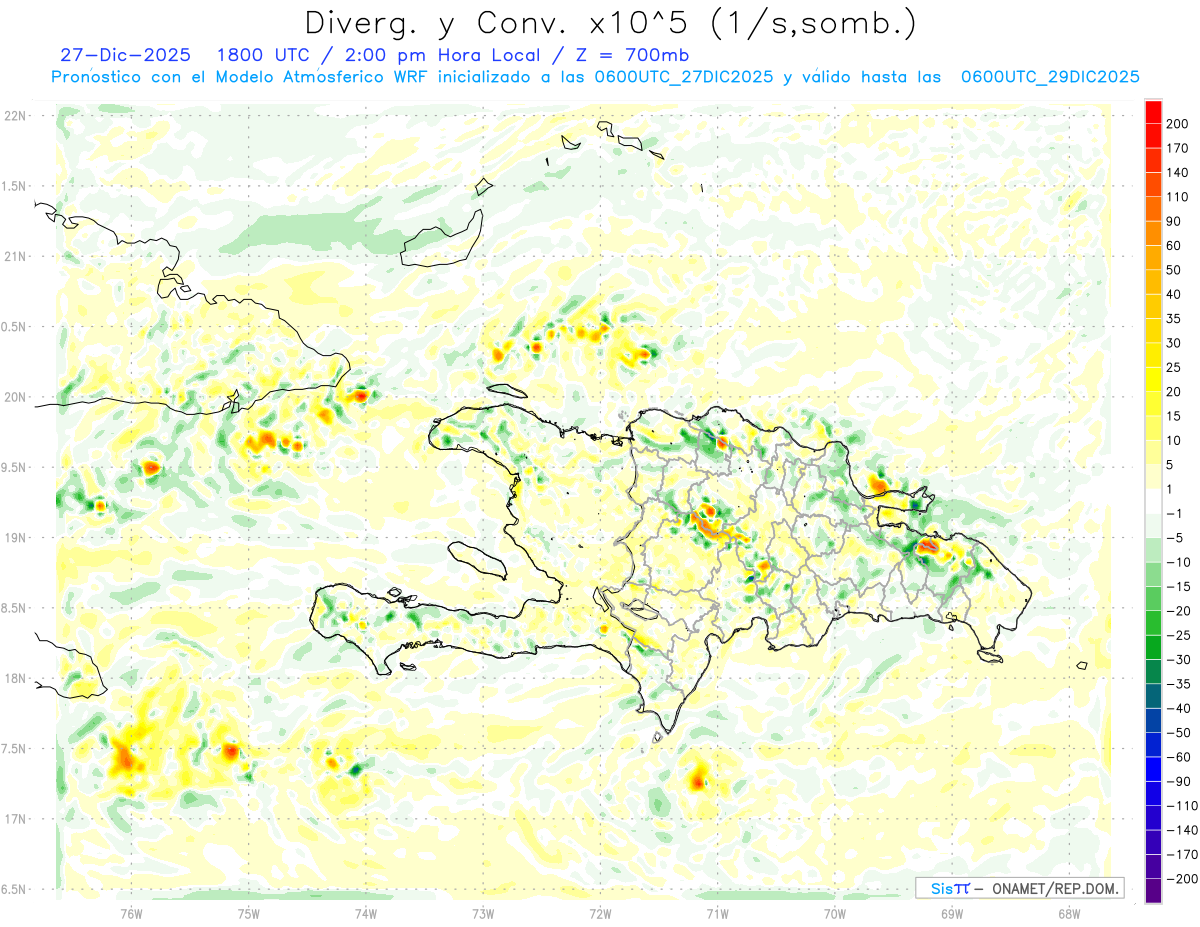Click the "7.5N" latitude label
1200x927 pixels.
point(15,749)
